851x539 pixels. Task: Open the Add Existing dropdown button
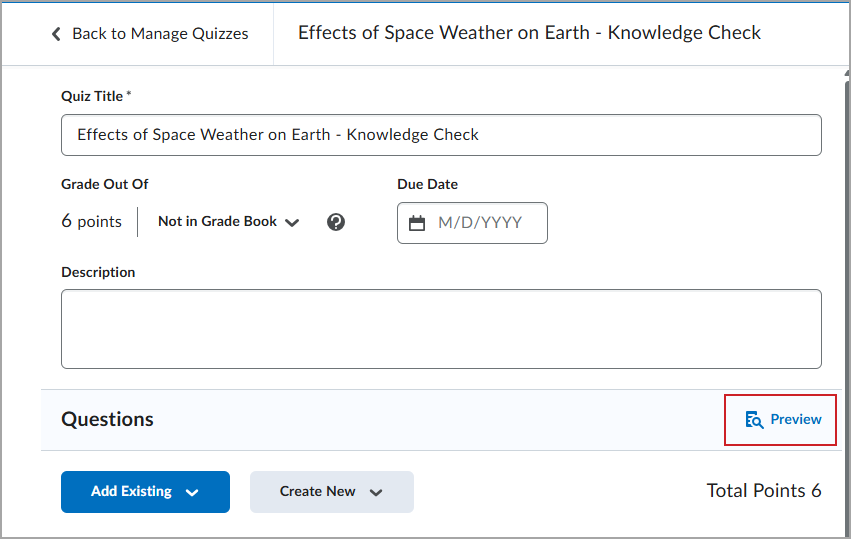[145, 492]
